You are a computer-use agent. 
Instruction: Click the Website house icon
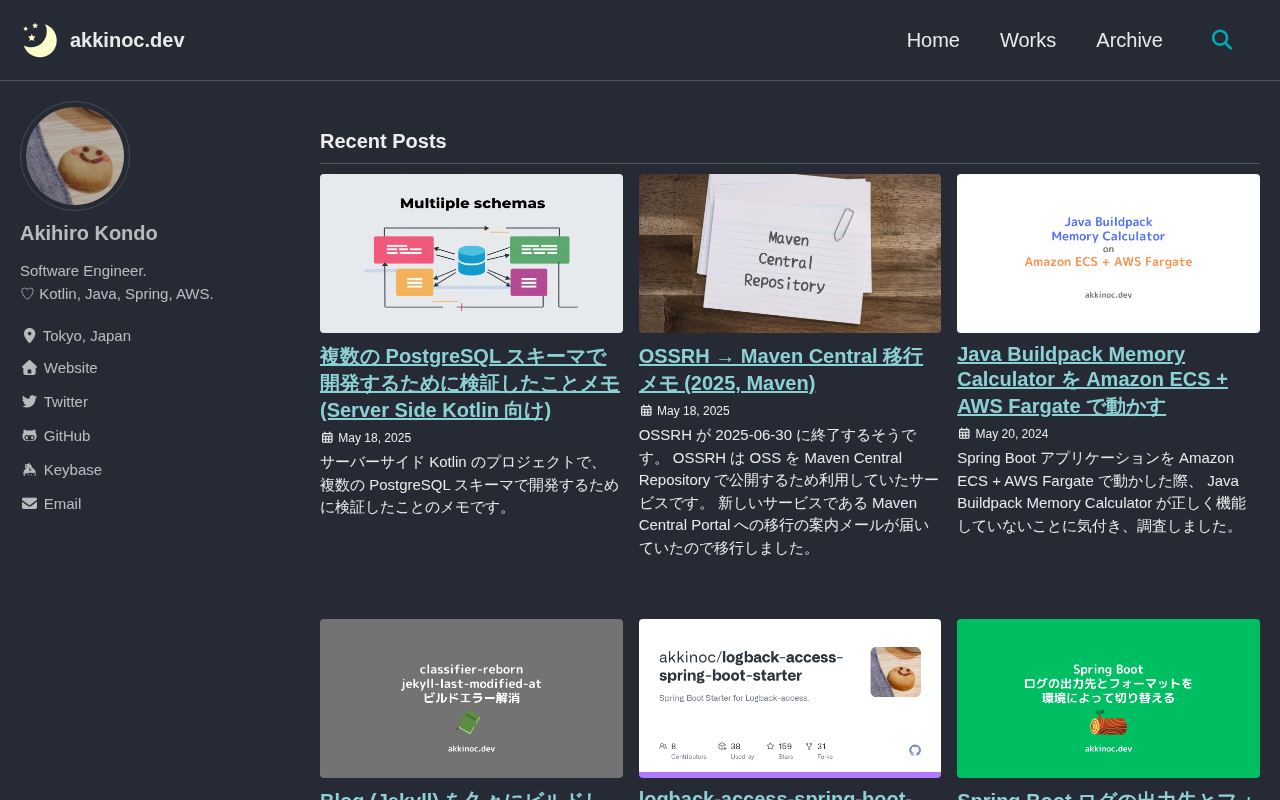[29, 368]
